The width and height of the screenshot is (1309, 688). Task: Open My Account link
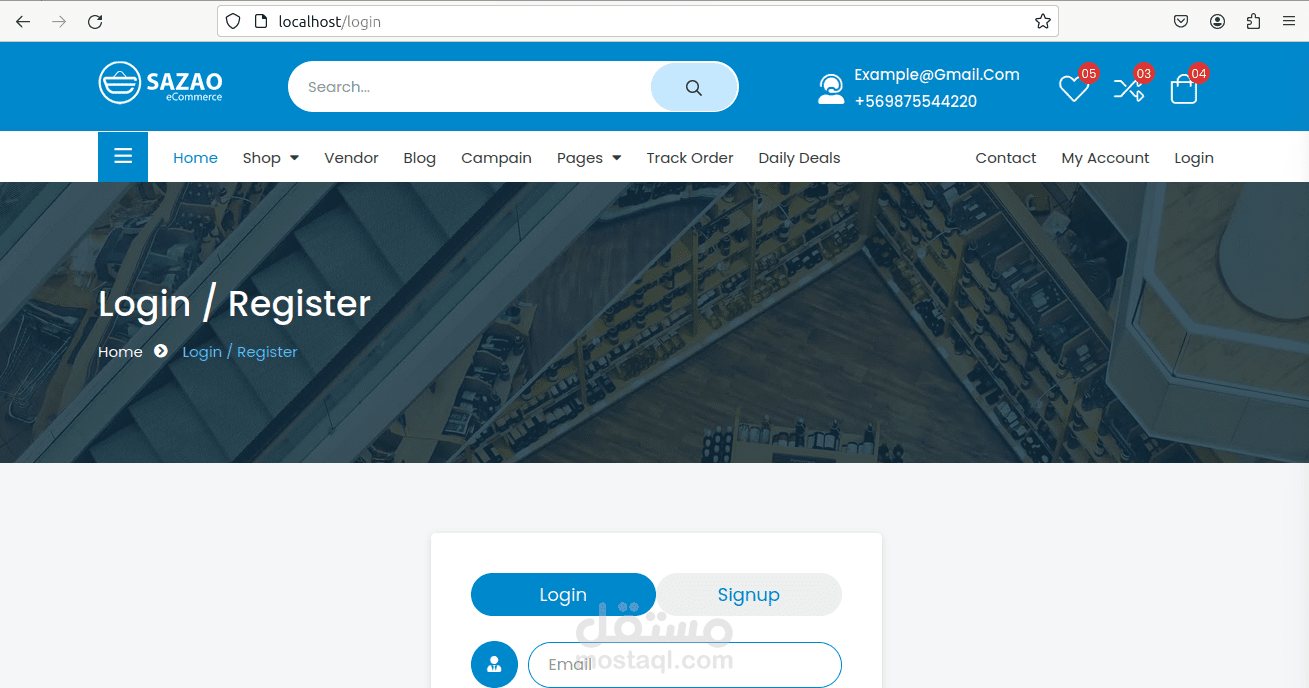point(1105,158)
